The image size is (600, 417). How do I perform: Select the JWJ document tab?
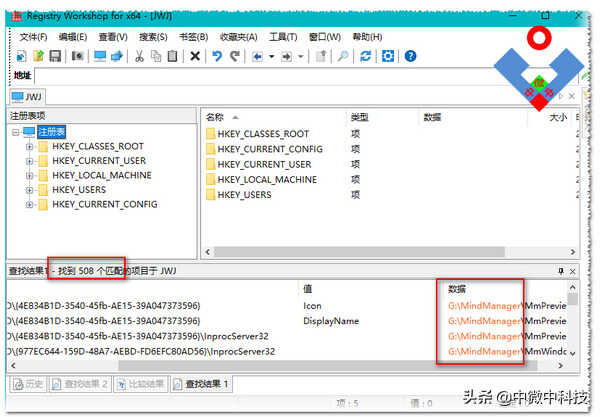tap(27, 97)
